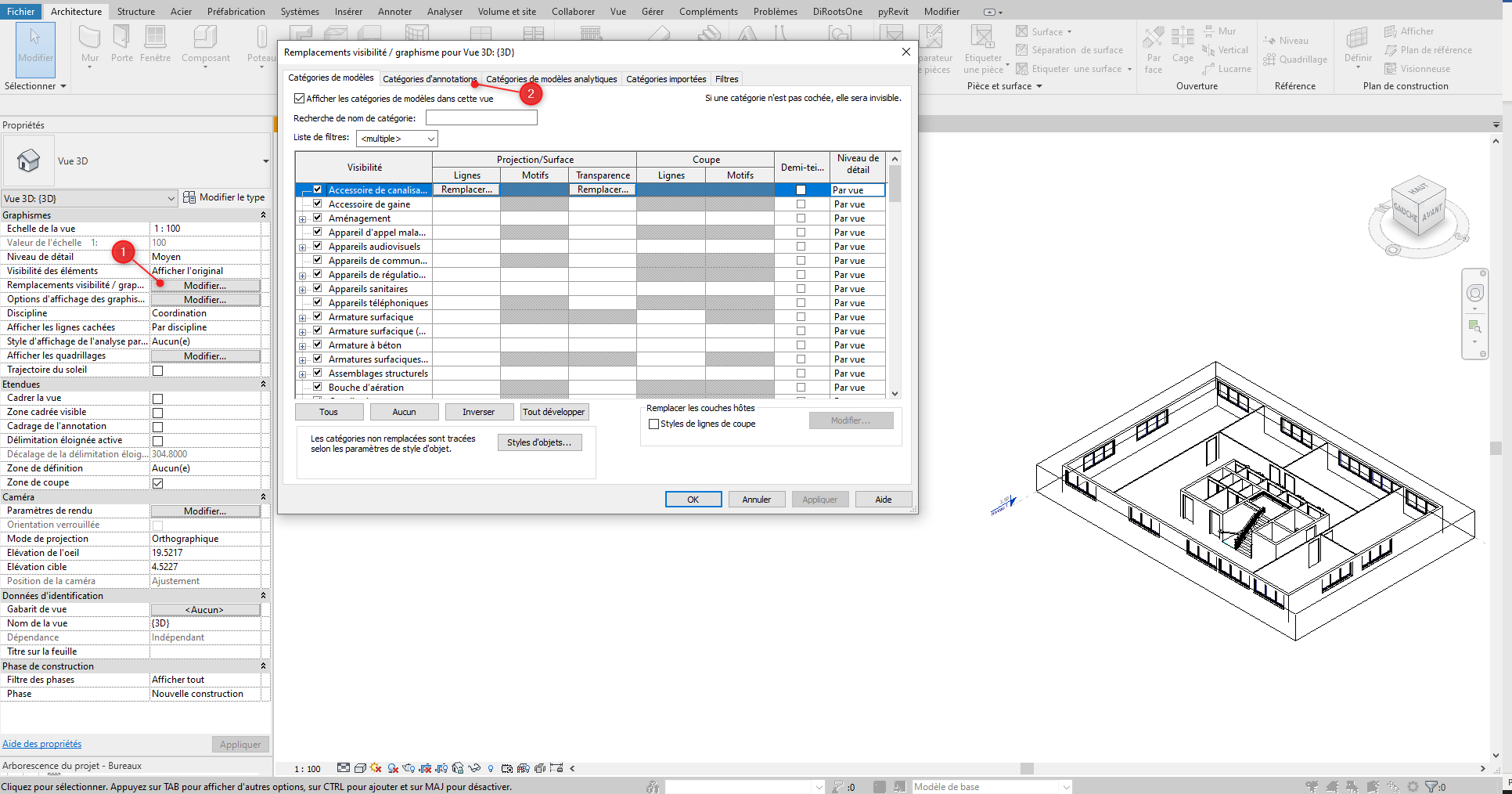1512x794 pixels.
Task: Open the Structure ribbon tab
Action: click(x=135, y=12)
